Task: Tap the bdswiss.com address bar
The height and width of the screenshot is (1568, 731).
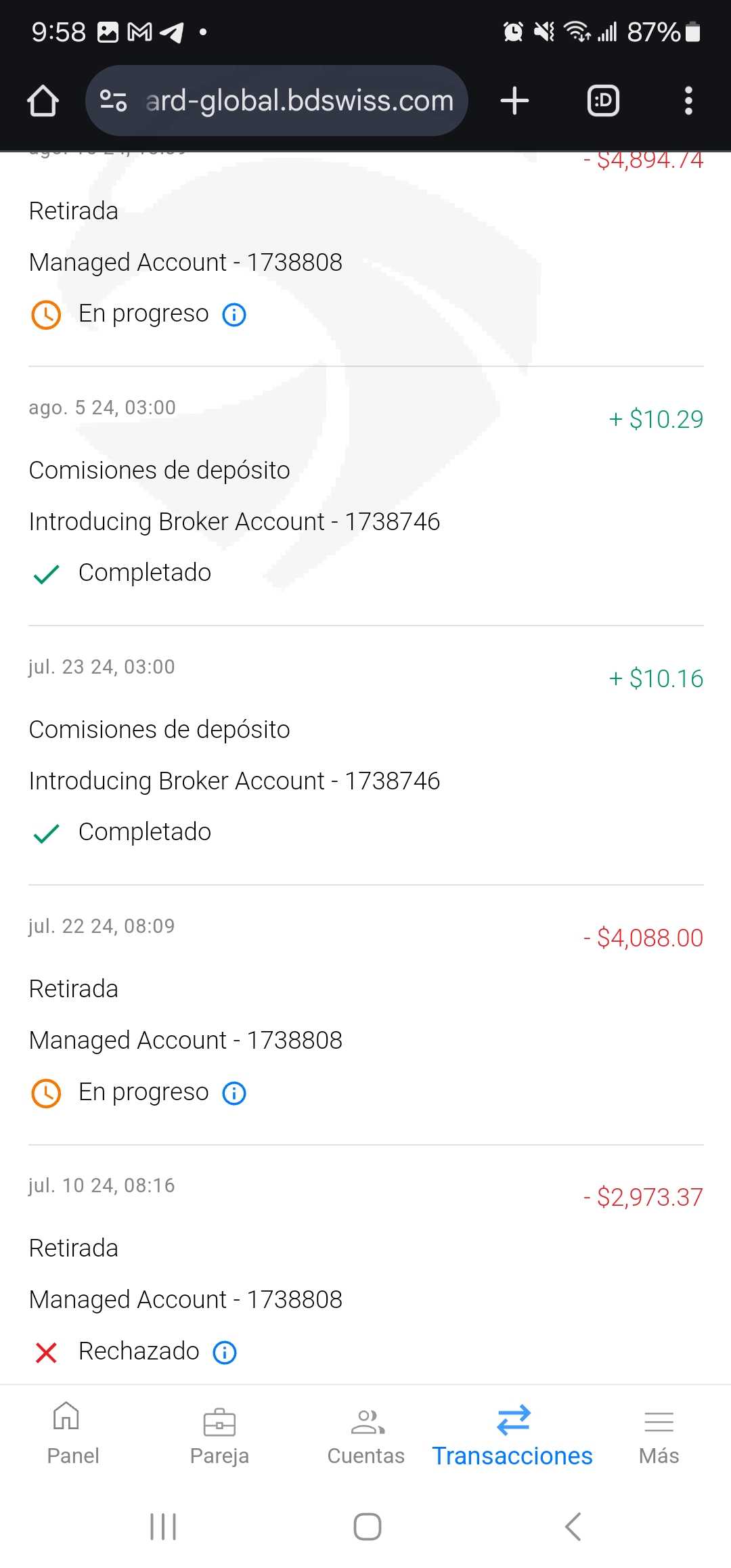Action: pyautogui.click(x=299, y=101)
